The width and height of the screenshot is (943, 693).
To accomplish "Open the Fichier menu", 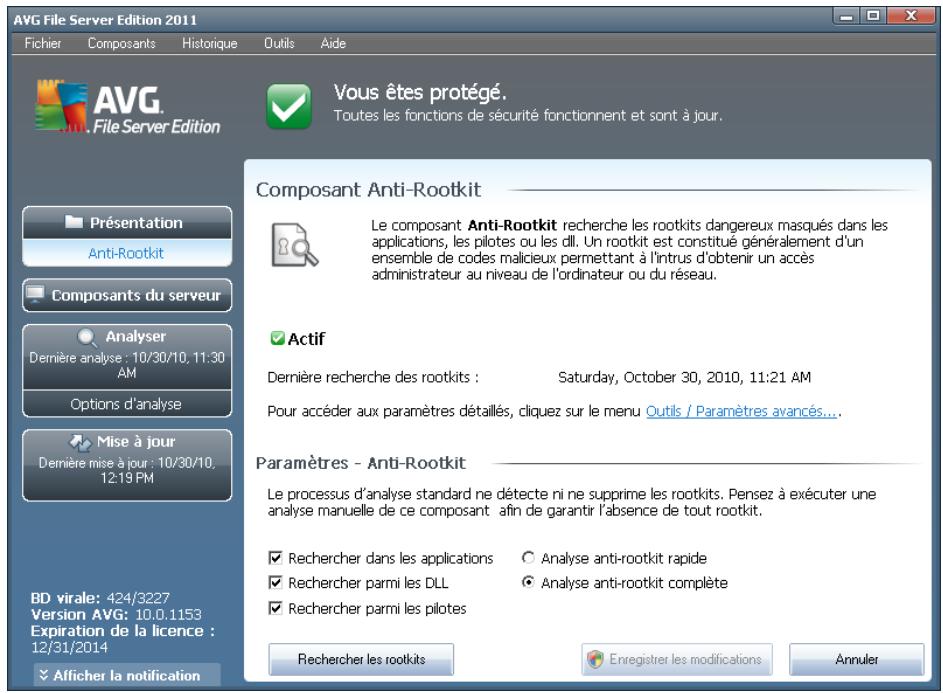I will tap(43, 43).
